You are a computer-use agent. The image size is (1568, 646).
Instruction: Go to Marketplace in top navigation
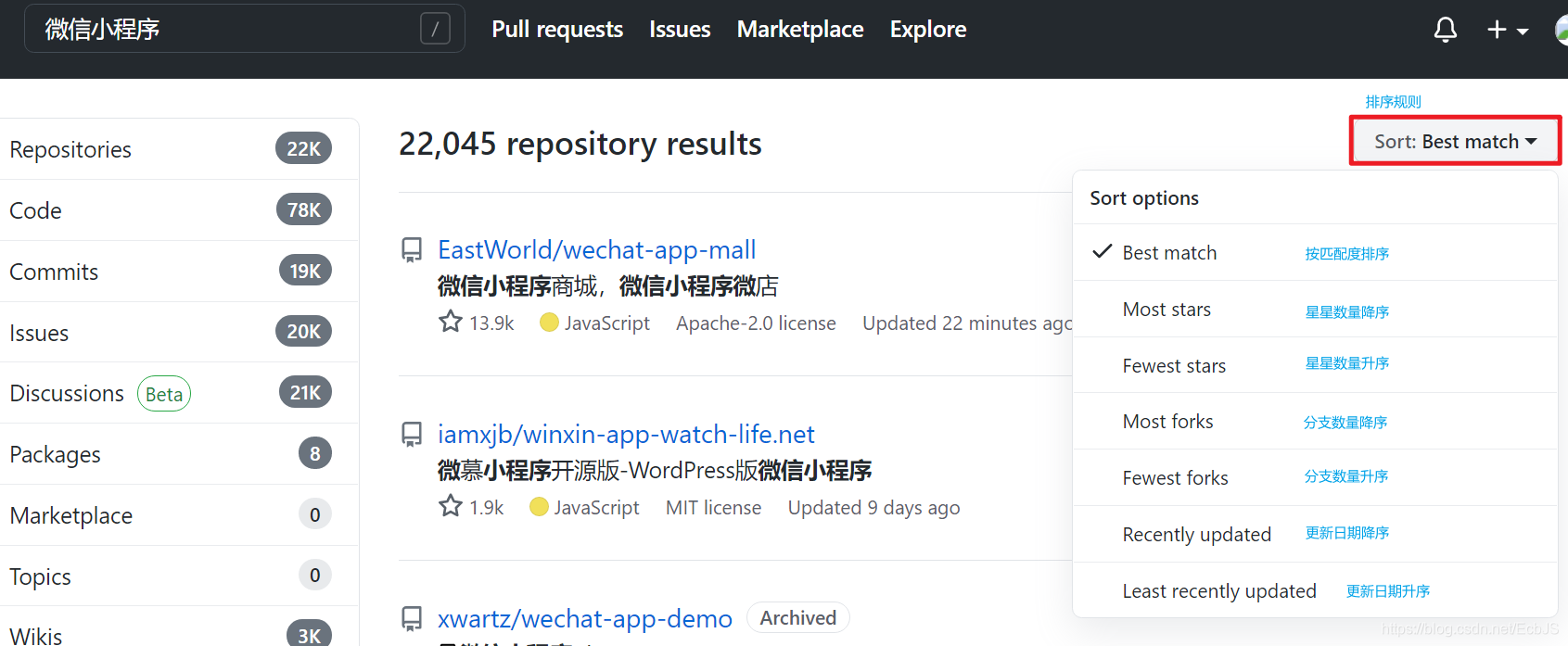pyautogui.click(x=800, y=30)
